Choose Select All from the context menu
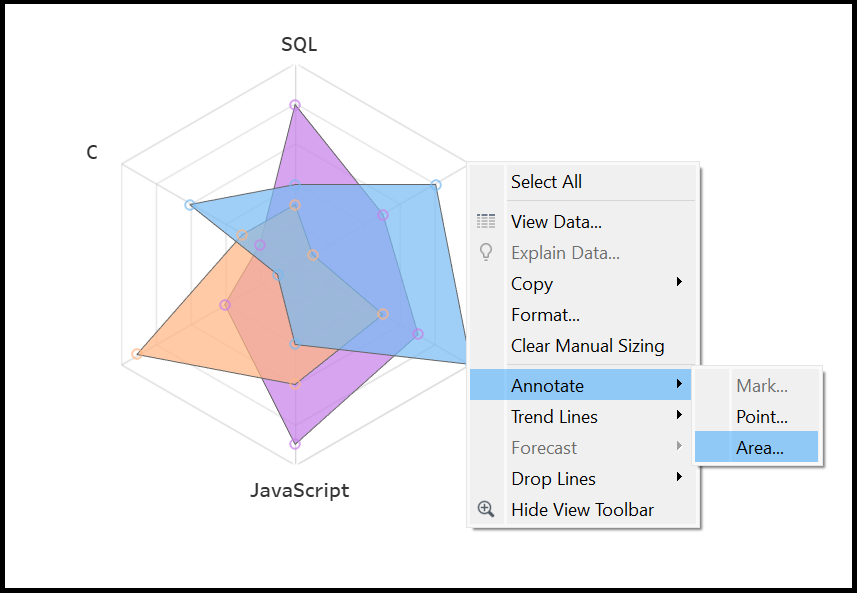Image resolution: width=857 pixels, height=594 pixels. coord(546,182)
